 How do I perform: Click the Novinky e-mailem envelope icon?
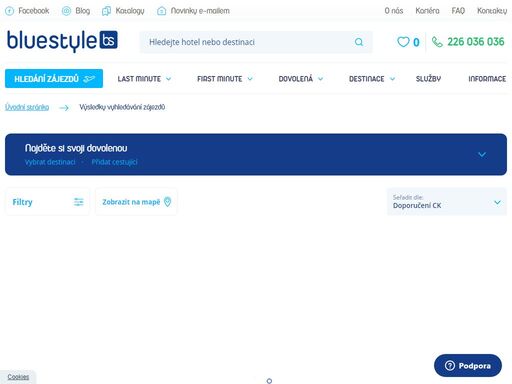click(x=162, y=11)
